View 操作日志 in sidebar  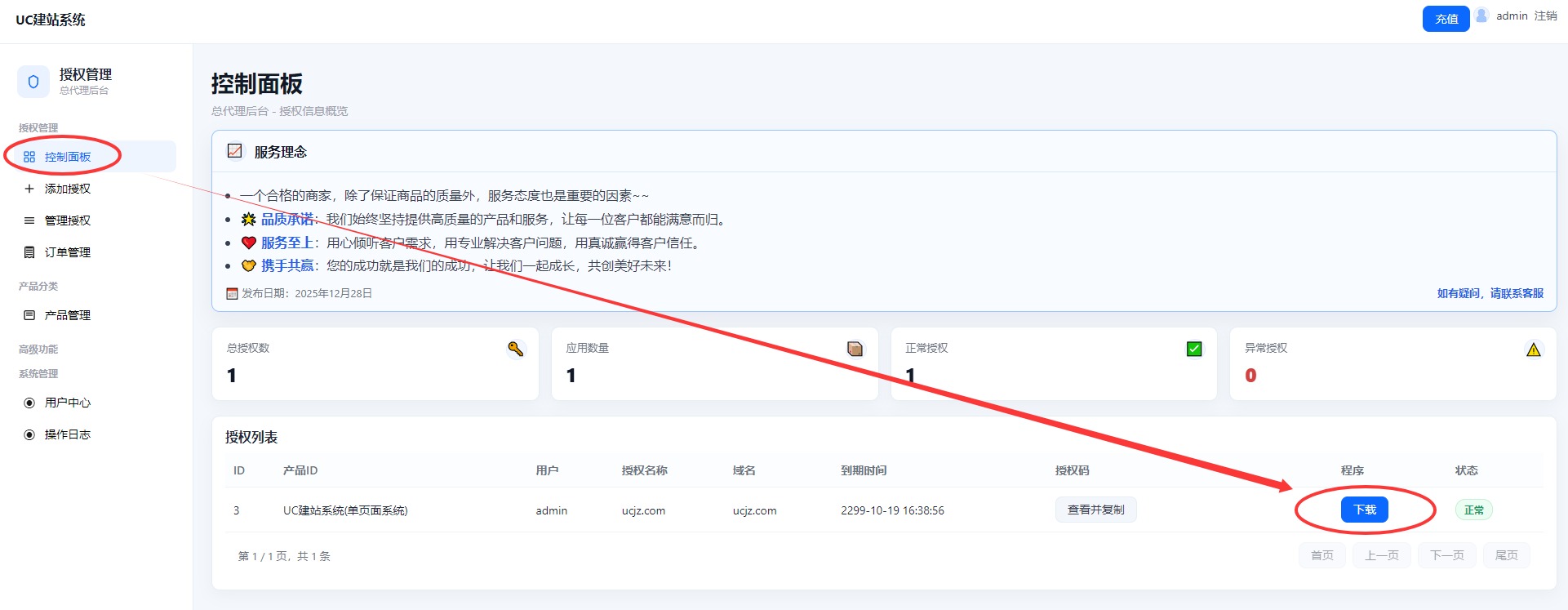tap(95, 434)
